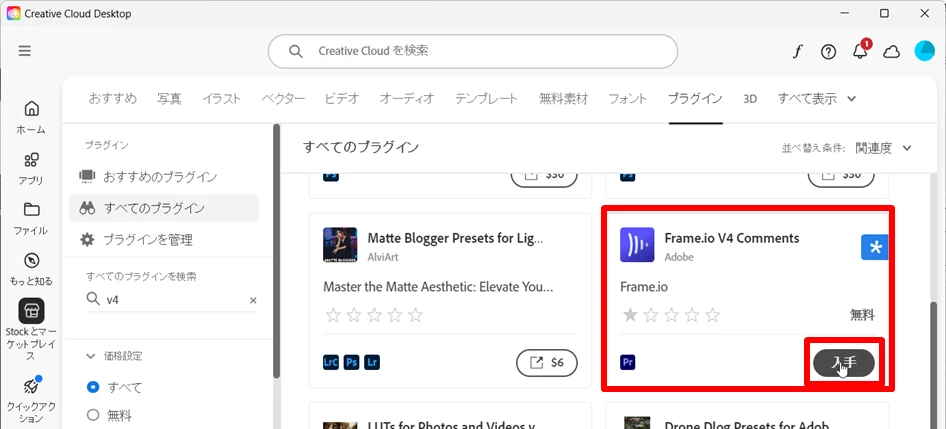Open もっと知る in the sidebar

point(31,269)
